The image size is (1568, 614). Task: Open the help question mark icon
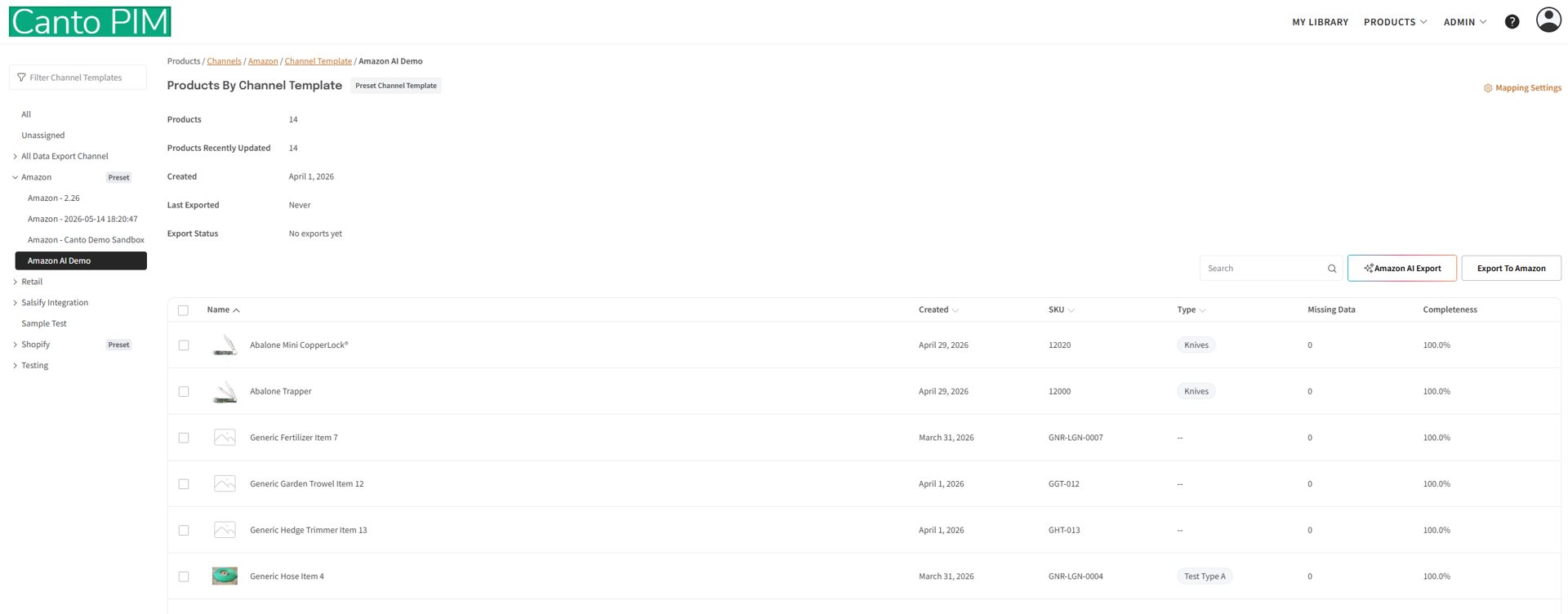pyautogui.click(x=1512, y=22)
